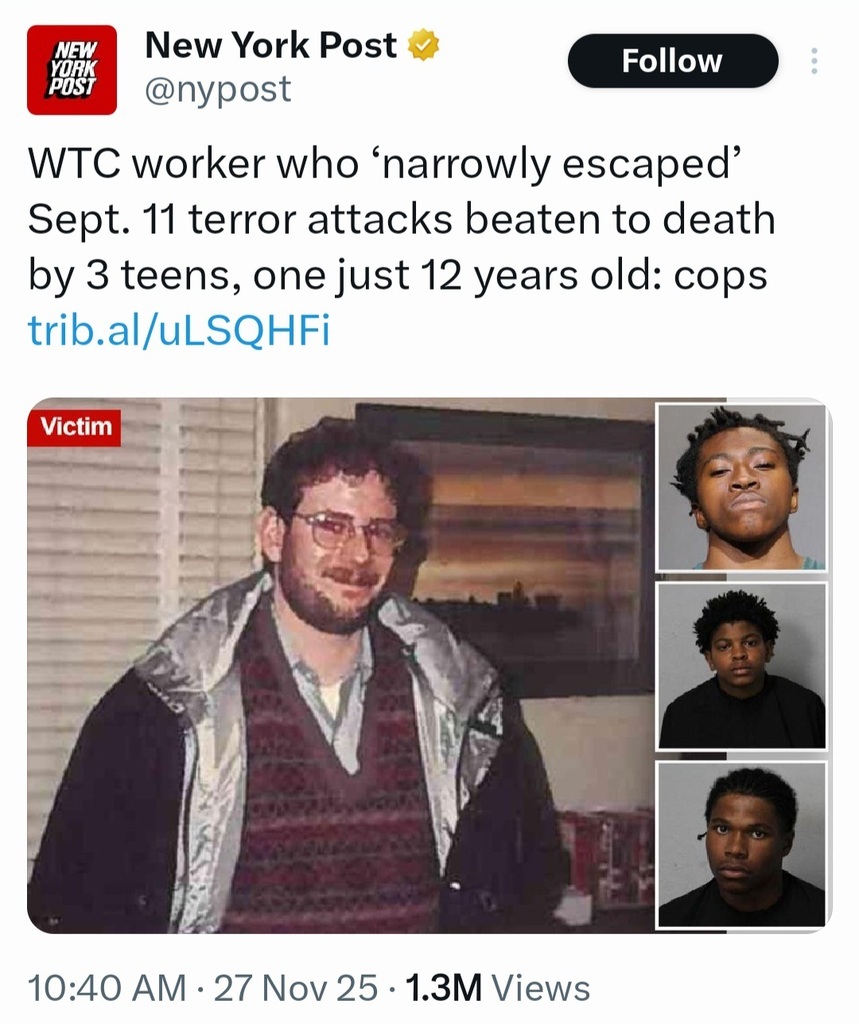Click the 10:40 AM timestamp
This screenshot has width=859, height=1024.
click(107, 987)
